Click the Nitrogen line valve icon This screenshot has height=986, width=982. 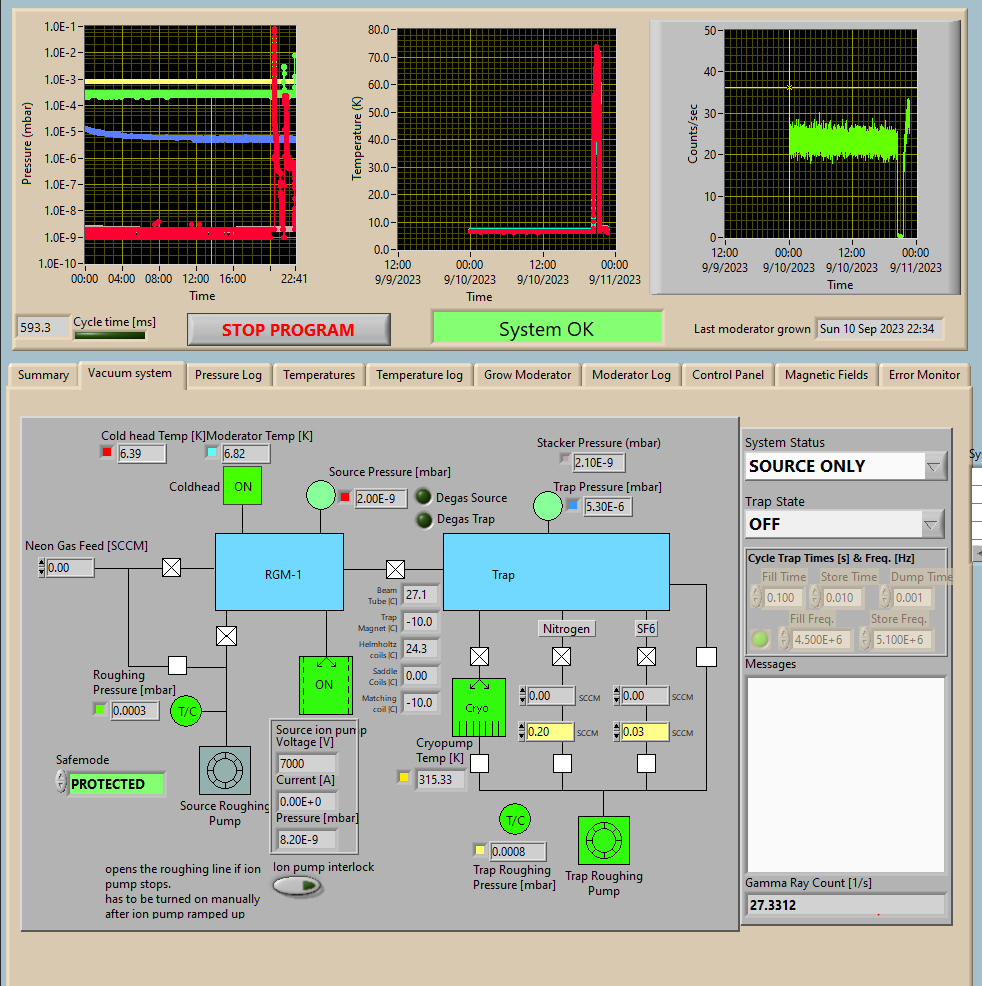(562, 657)
